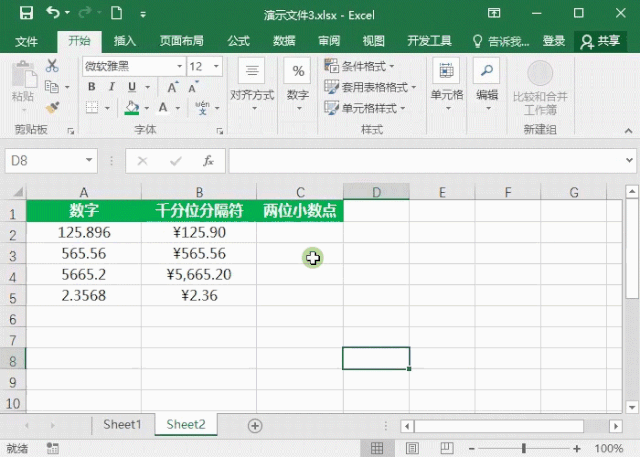
Task: Open the clipboard pane dialog launcher
Action: pyautogui.click(x=71, y=131)
